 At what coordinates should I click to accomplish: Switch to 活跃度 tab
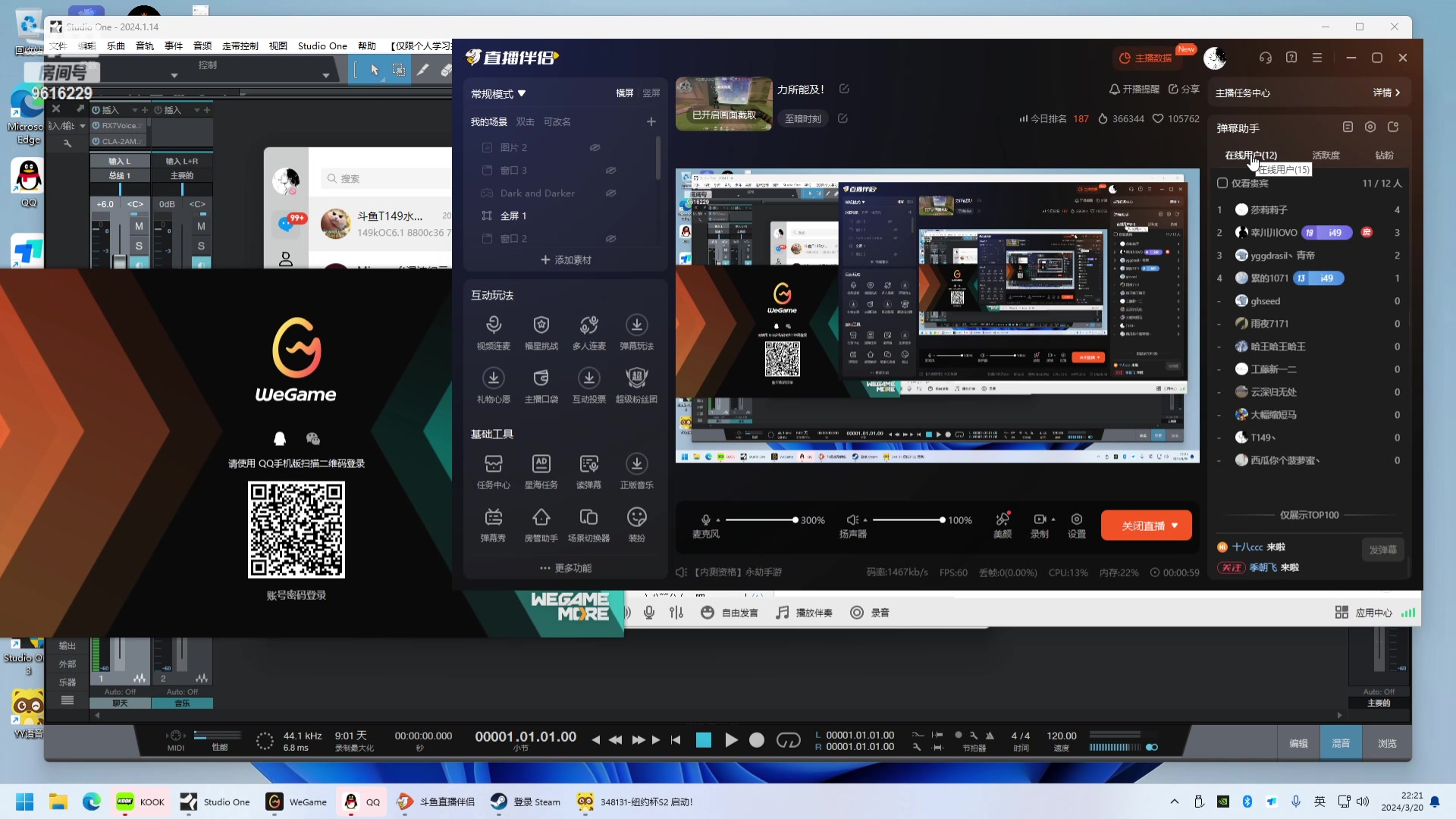pyautogui.click(x=1326, y=155)
